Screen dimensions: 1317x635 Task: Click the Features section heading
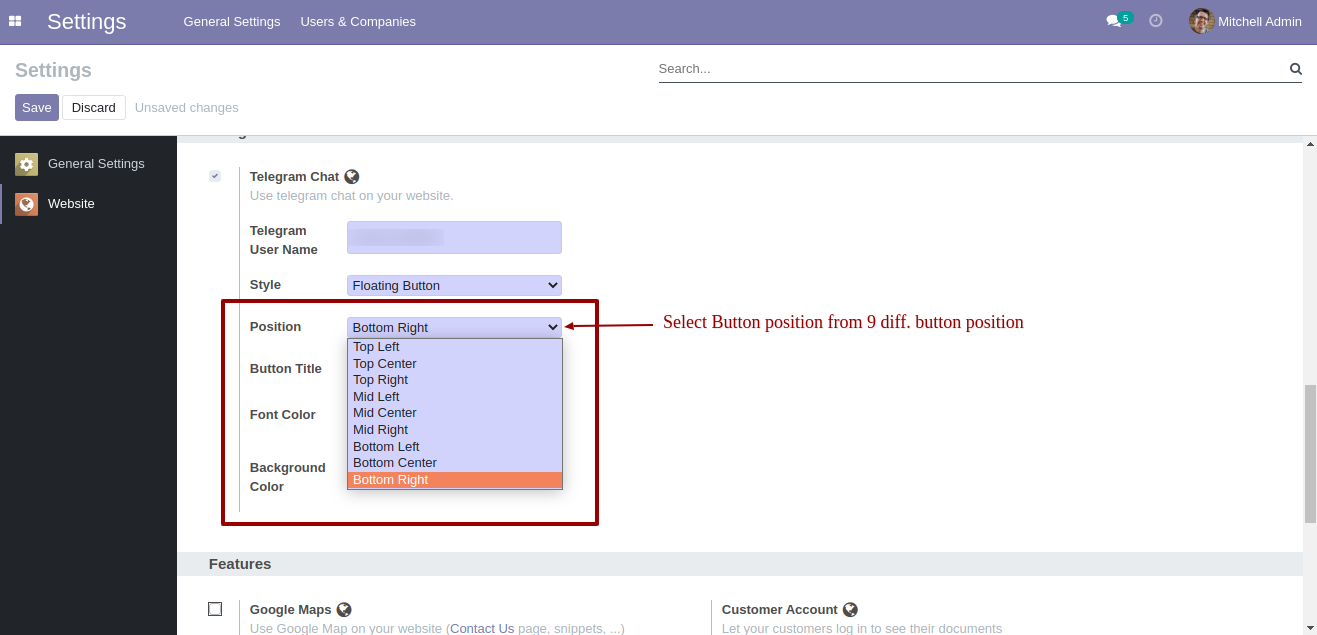(240, 564)
